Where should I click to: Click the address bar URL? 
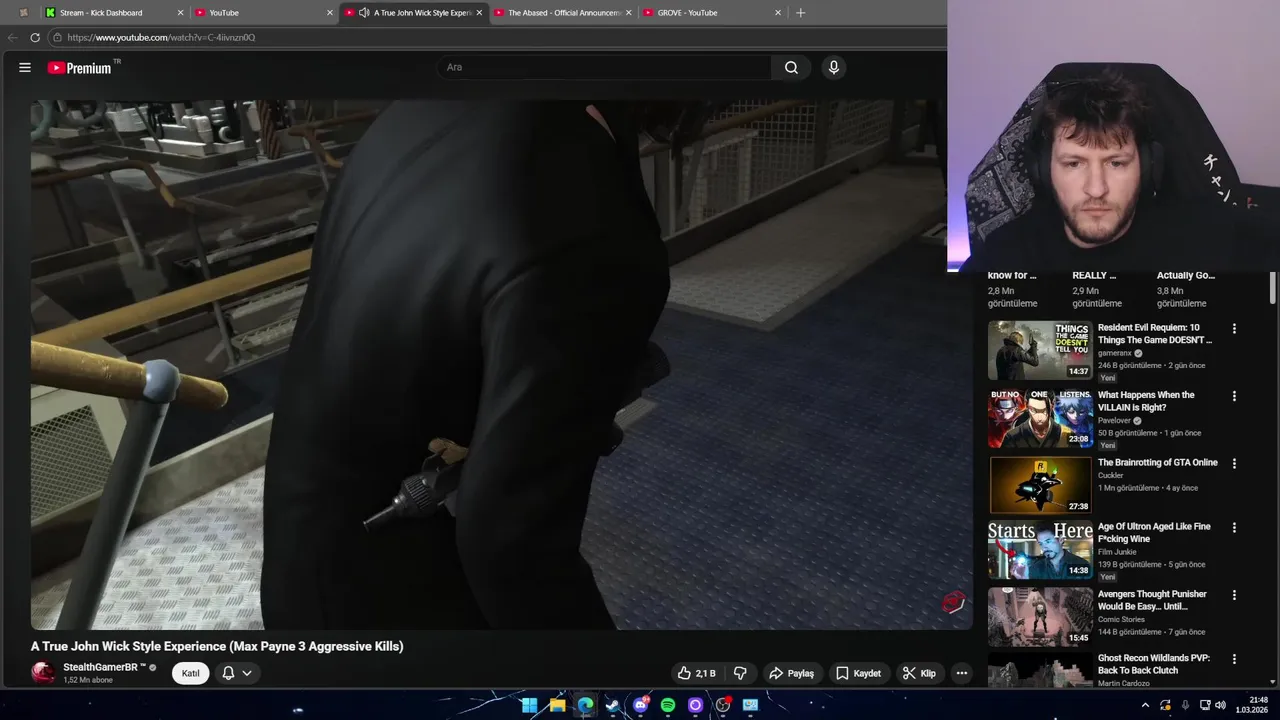[x=160, y=37]
